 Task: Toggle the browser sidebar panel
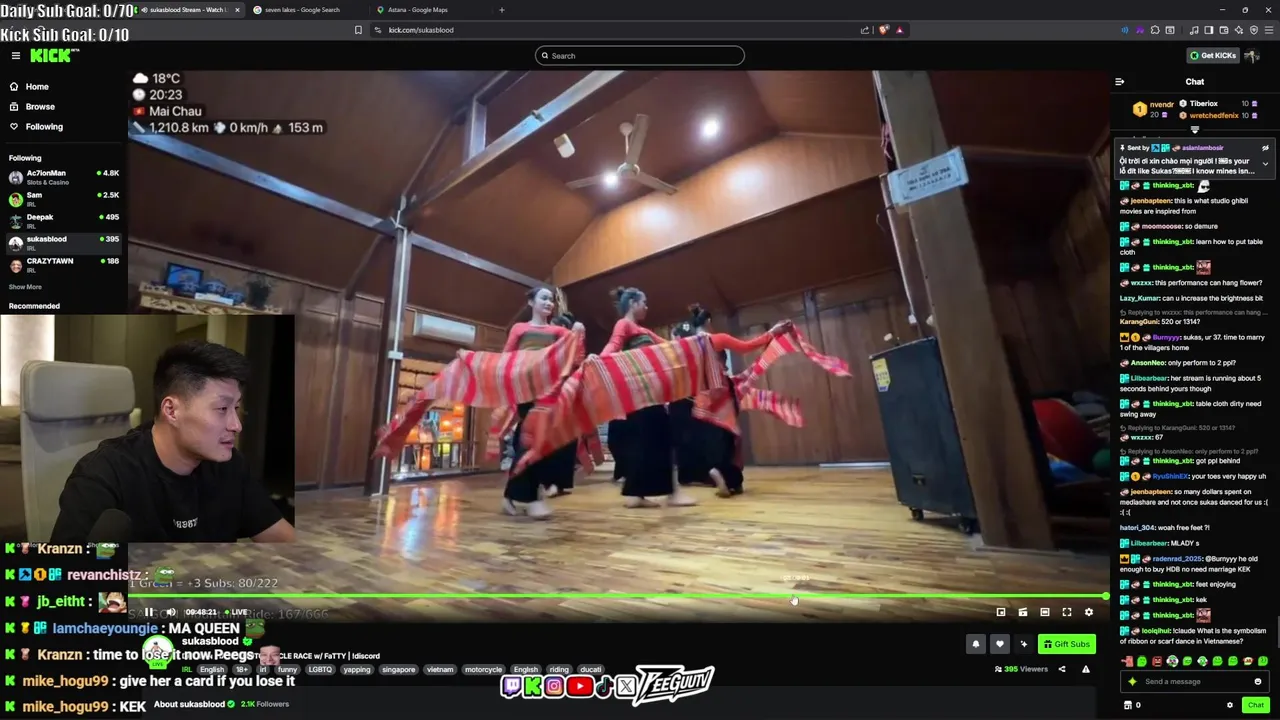tap(1208, 30)
